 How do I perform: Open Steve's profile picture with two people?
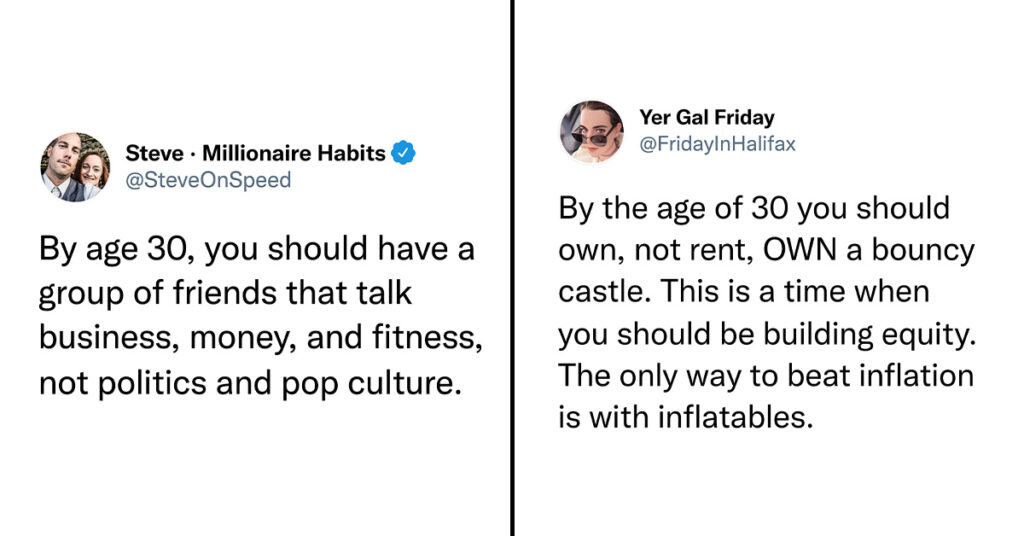click(x=75, y=167)
